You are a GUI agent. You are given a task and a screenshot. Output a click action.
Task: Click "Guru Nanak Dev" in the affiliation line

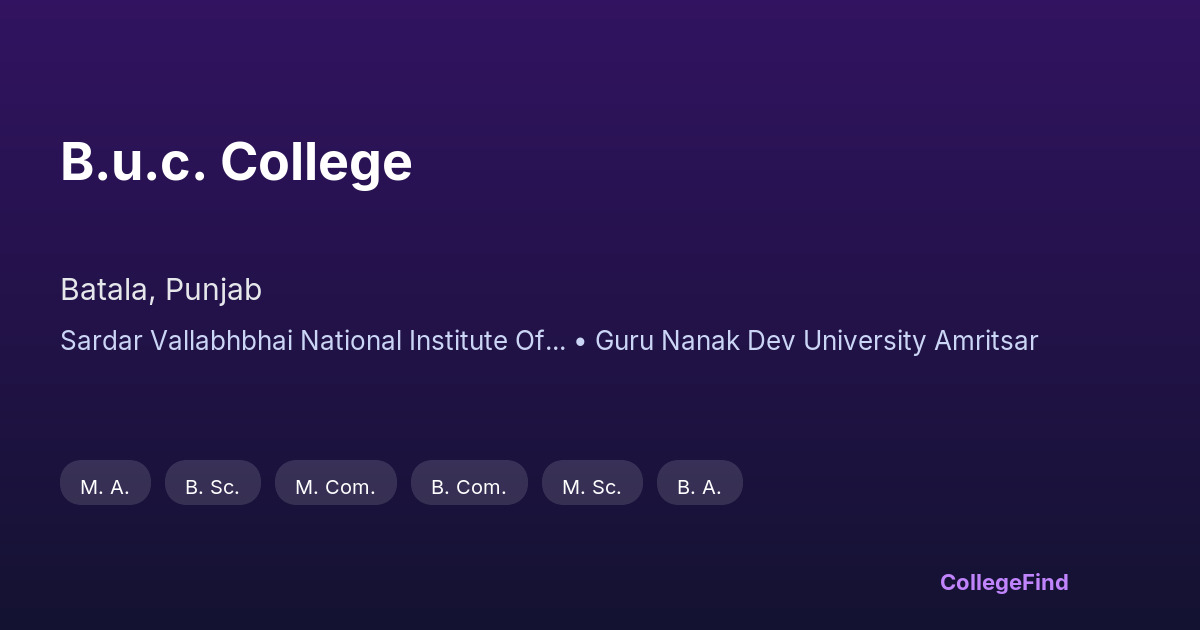click(x=695, y=341)
